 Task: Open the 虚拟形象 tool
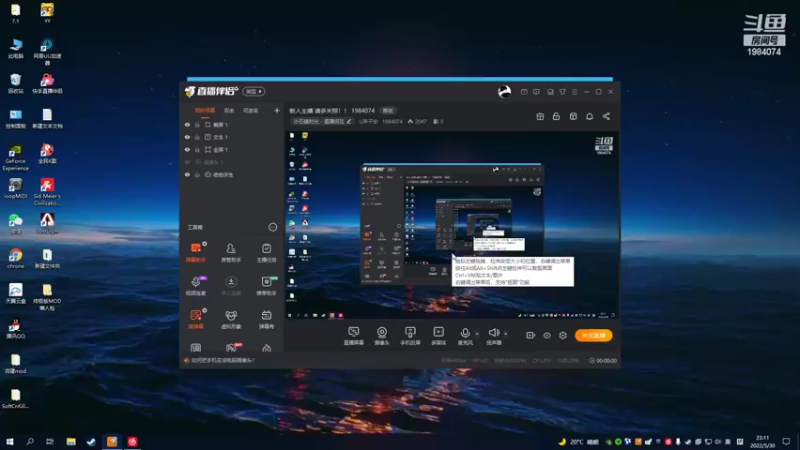click(231, 319)
